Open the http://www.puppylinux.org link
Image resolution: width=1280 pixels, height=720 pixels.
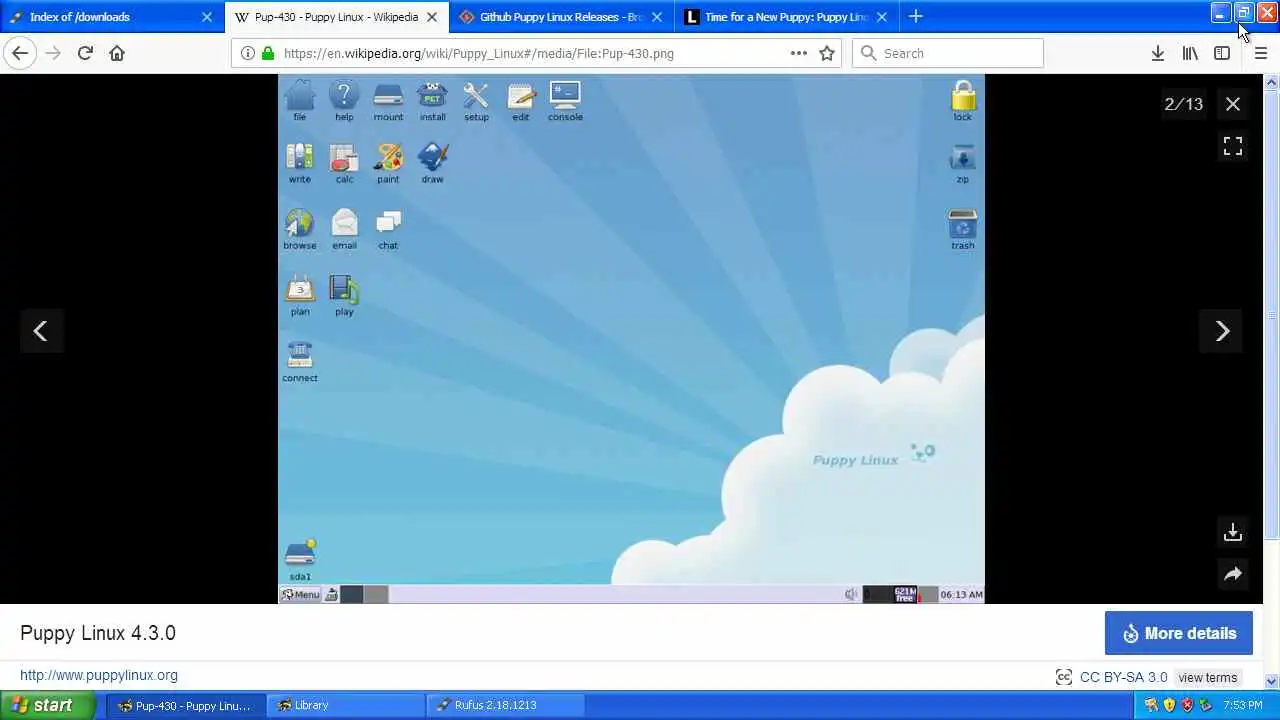pos(99,675)
